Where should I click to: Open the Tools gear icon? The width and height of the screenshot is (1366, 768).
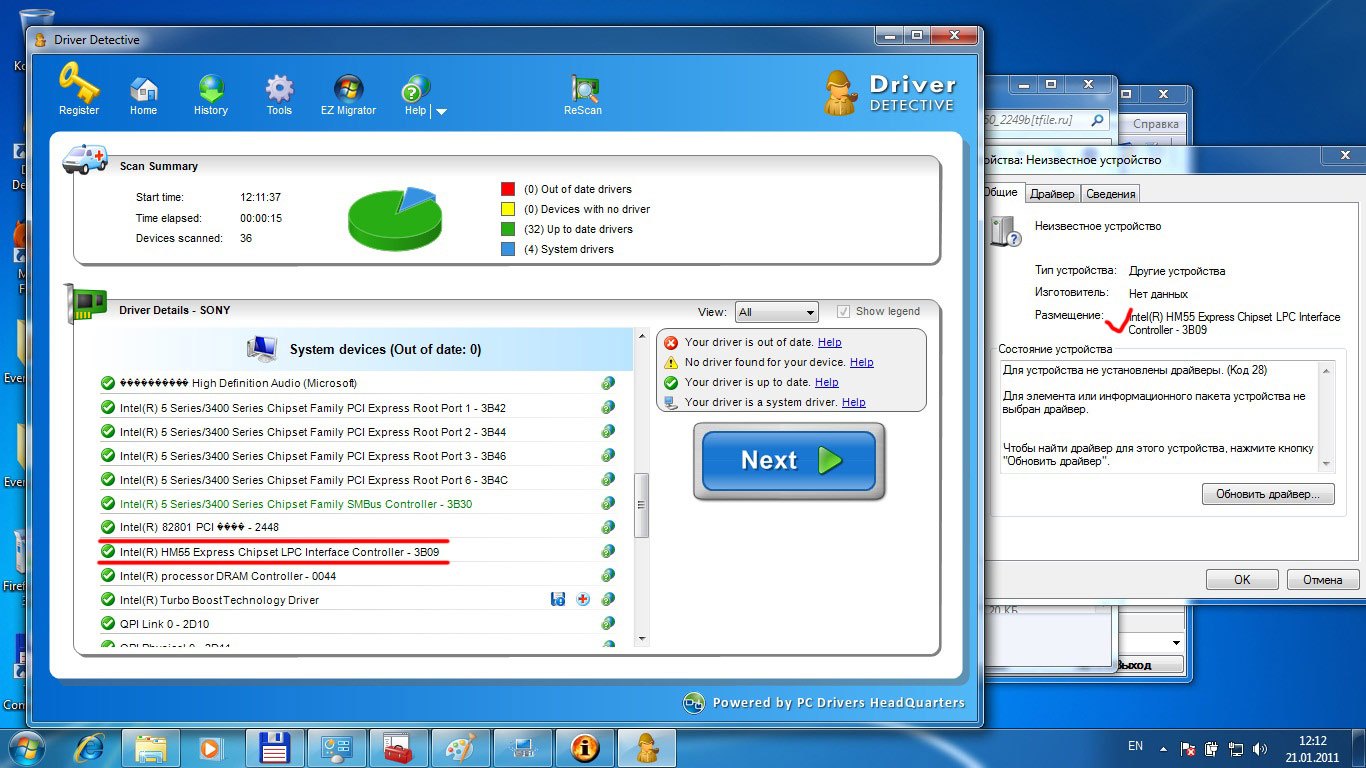pyautogui.click(x=279, y=96)
